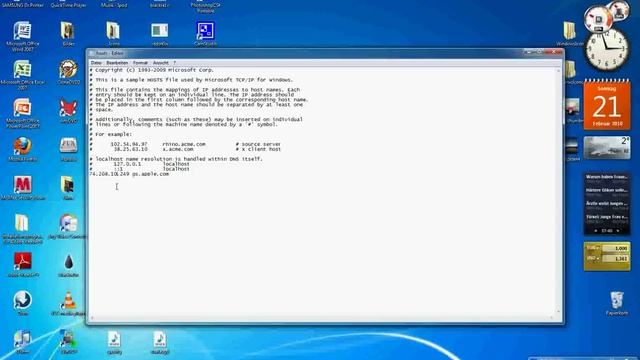Launch the Mozilla Firefox desktop shortcut
This screenshot has height=360, width=640.
22,149
